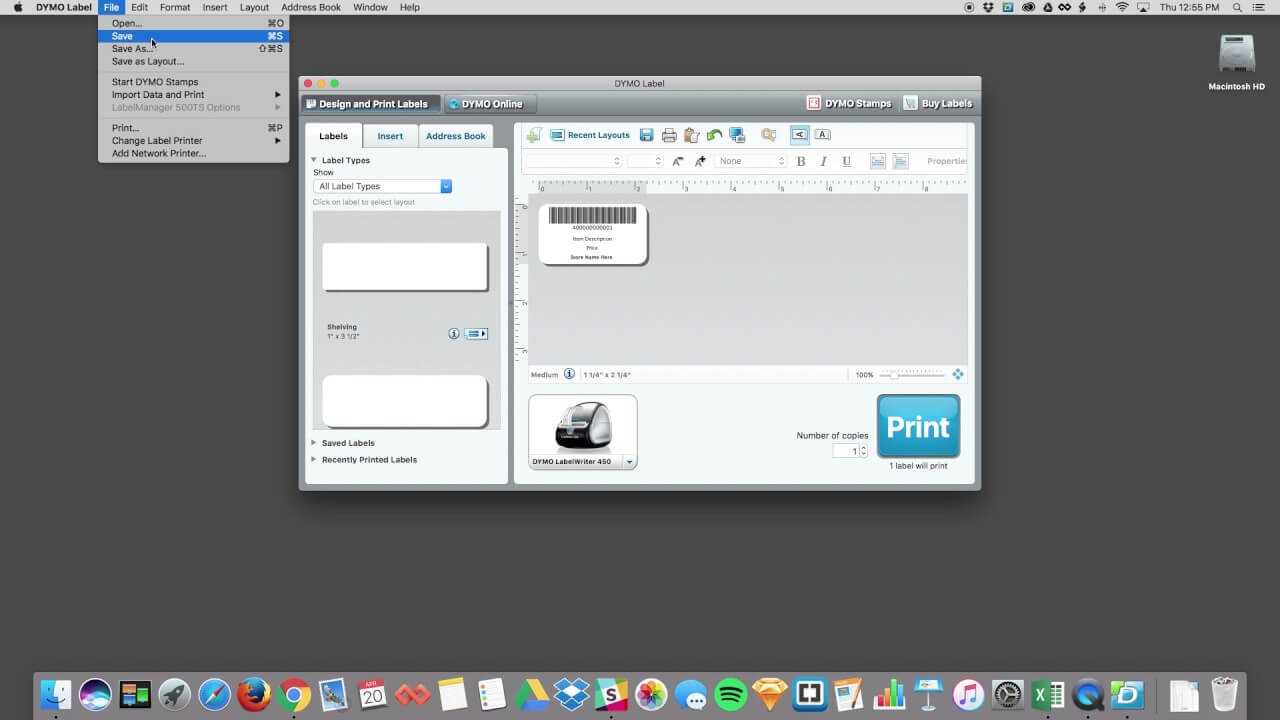This screenshot has width=1280, height=720.
Task: Open Finder from the Dock
Action: tap(56, 693)
